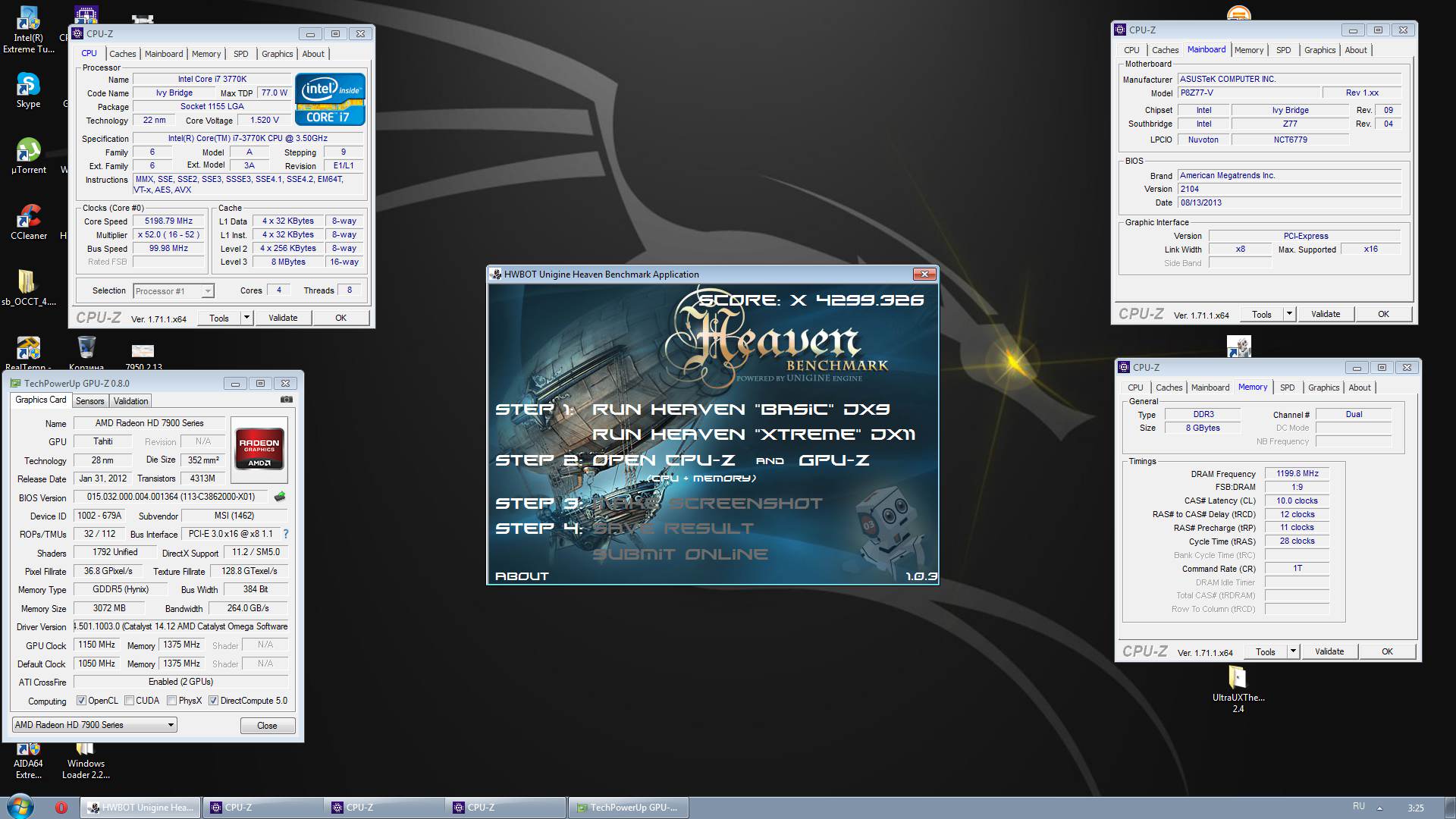Select SPD tab in the Mainboard CPU-Z window
This screenshot has height=819, width=1456.
coord(1283,50)
